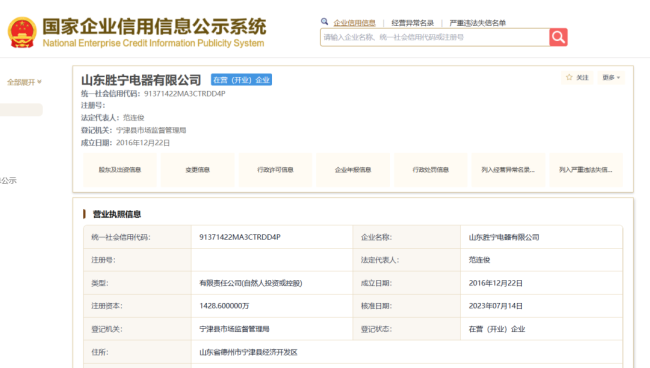Image resolution: width=650 pixels, height=368 pixels.
Task: Open the 列入经营异常名录 section
Action: click(x=508, y=169)
